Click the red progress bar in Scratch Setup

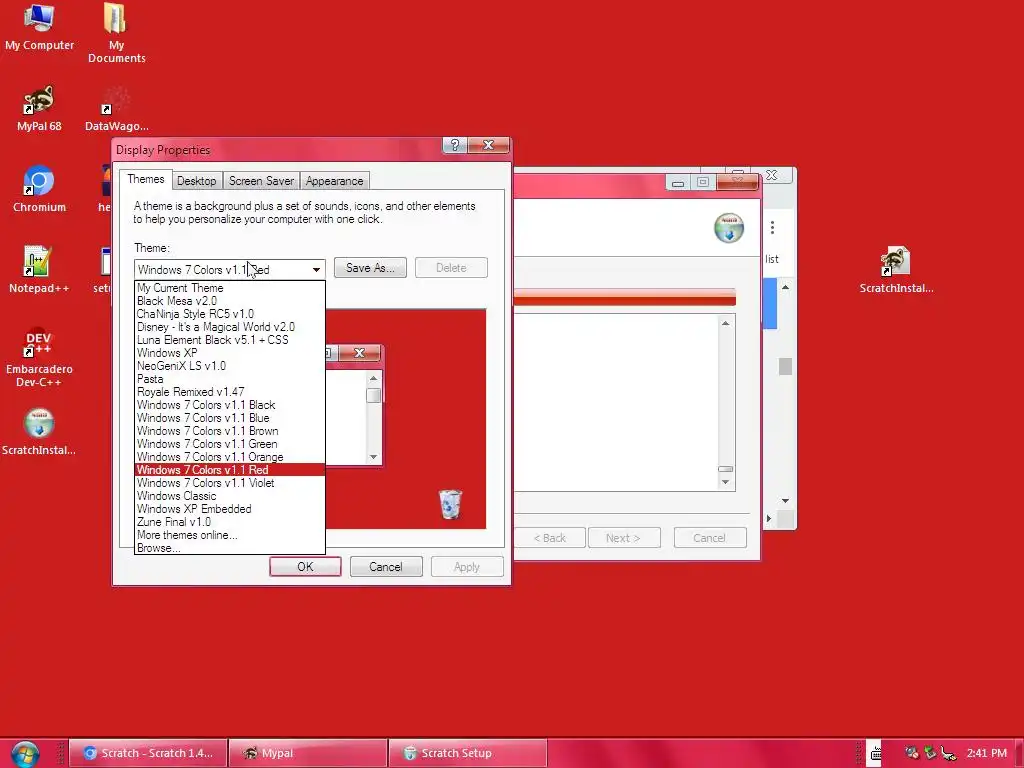pos(625,297)
